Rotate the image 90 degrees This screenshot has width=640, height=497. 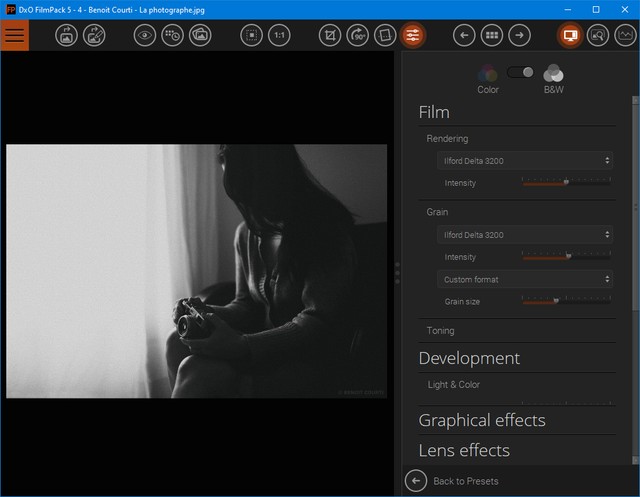358,35
